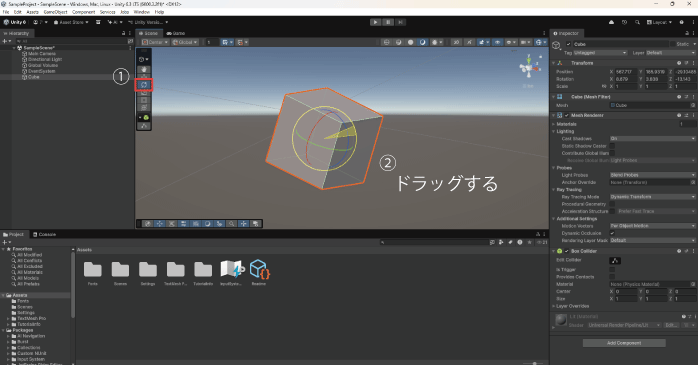Open Mesh Filter preset settings icon
Screen dimensions: 698x365
tap(686, 97)
